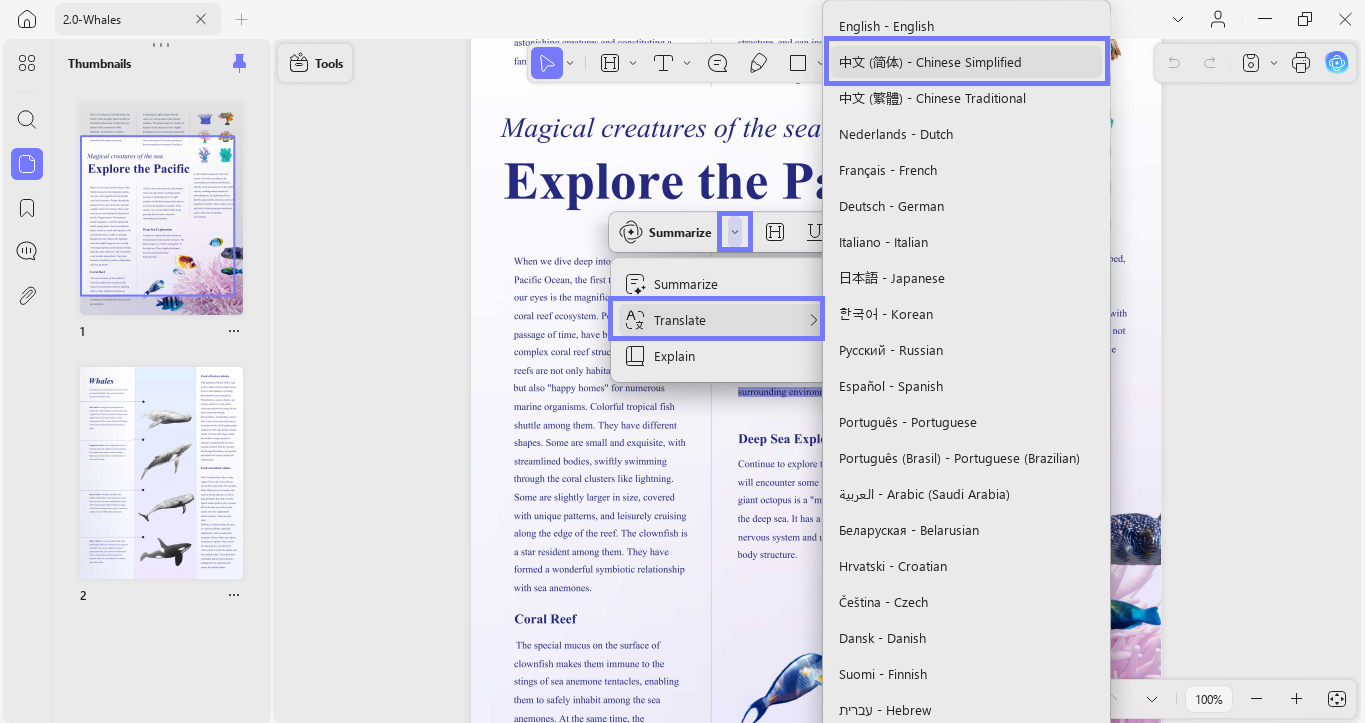Select the page 2 thumbnail
This screenshot has height=723, width=1365.
[160, 472]
